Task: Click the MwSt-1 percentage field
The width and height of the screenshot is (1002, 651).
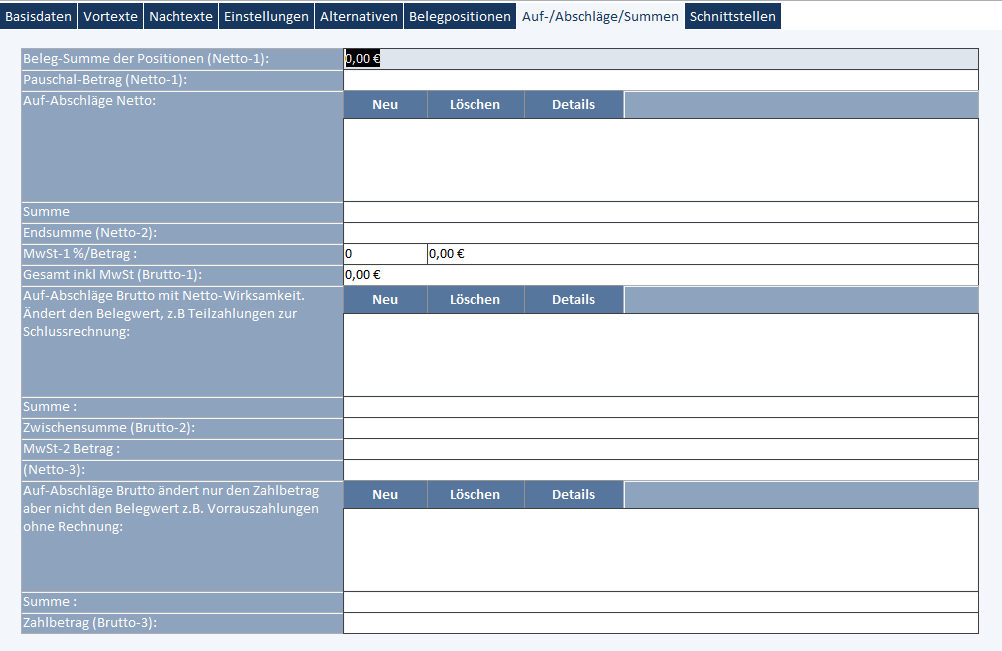Action: pyautogui.click(x=385, y=254)
